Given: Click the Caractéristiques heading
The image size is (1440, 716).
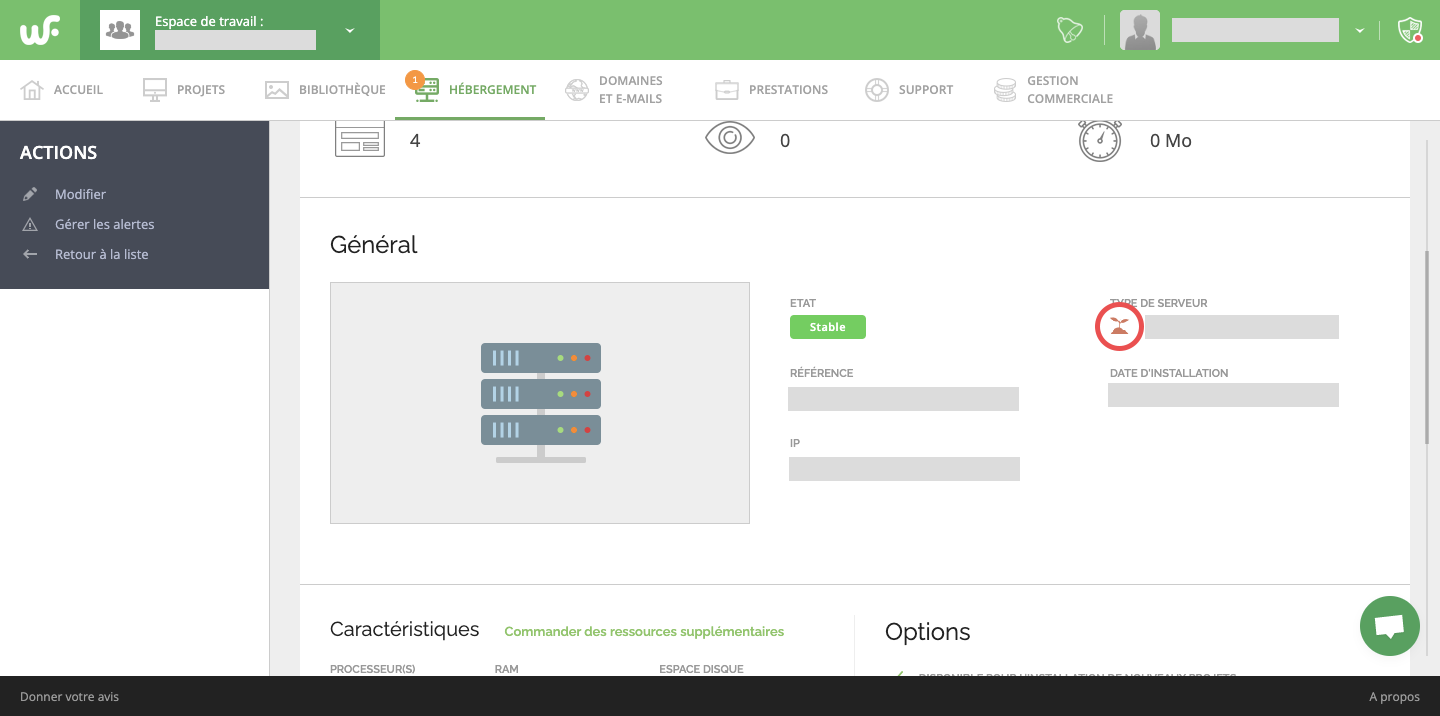Looking at the screenshot, I should pos(405,629).
